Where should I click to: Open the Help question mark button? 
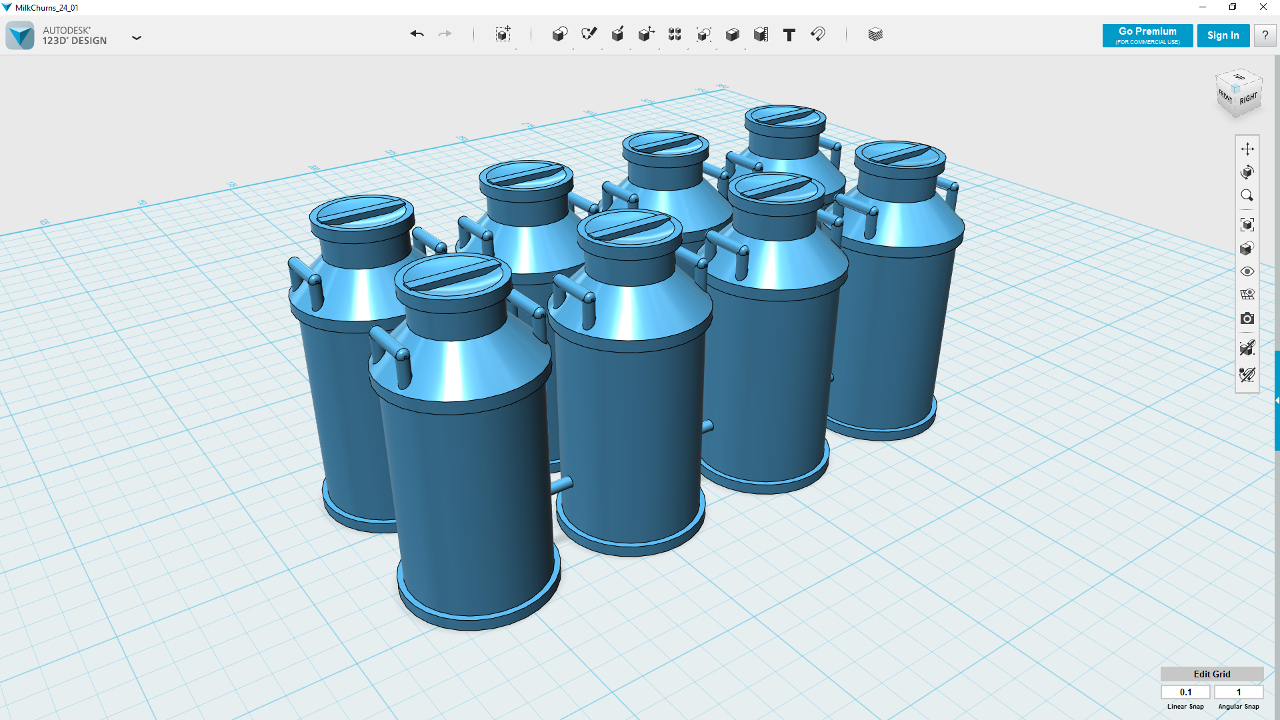(x=1265, y=35)
